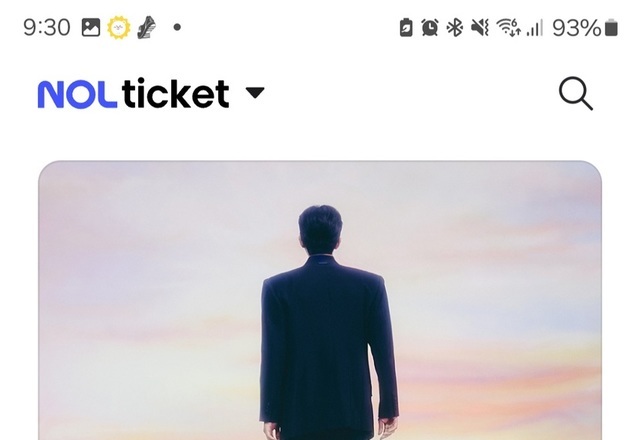Tap the battery saver leaf icon

tap(406, 28)
